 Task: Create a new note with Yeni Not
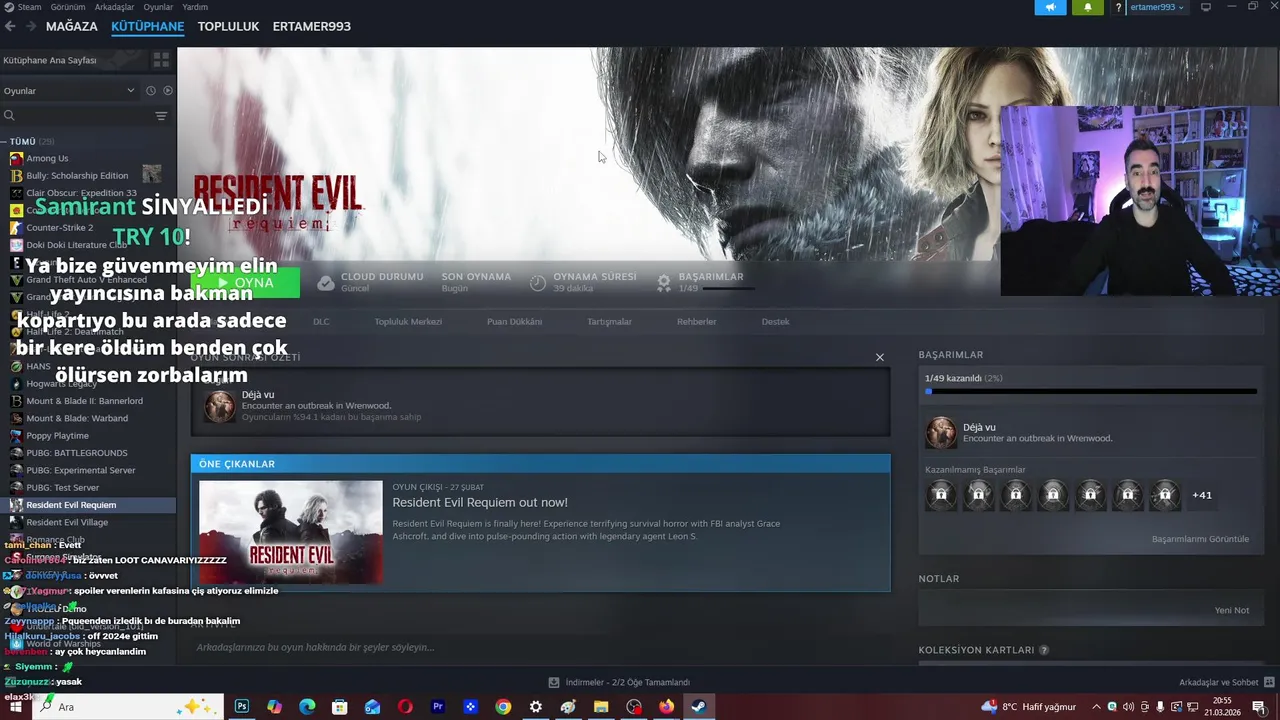coord(1232,610)
